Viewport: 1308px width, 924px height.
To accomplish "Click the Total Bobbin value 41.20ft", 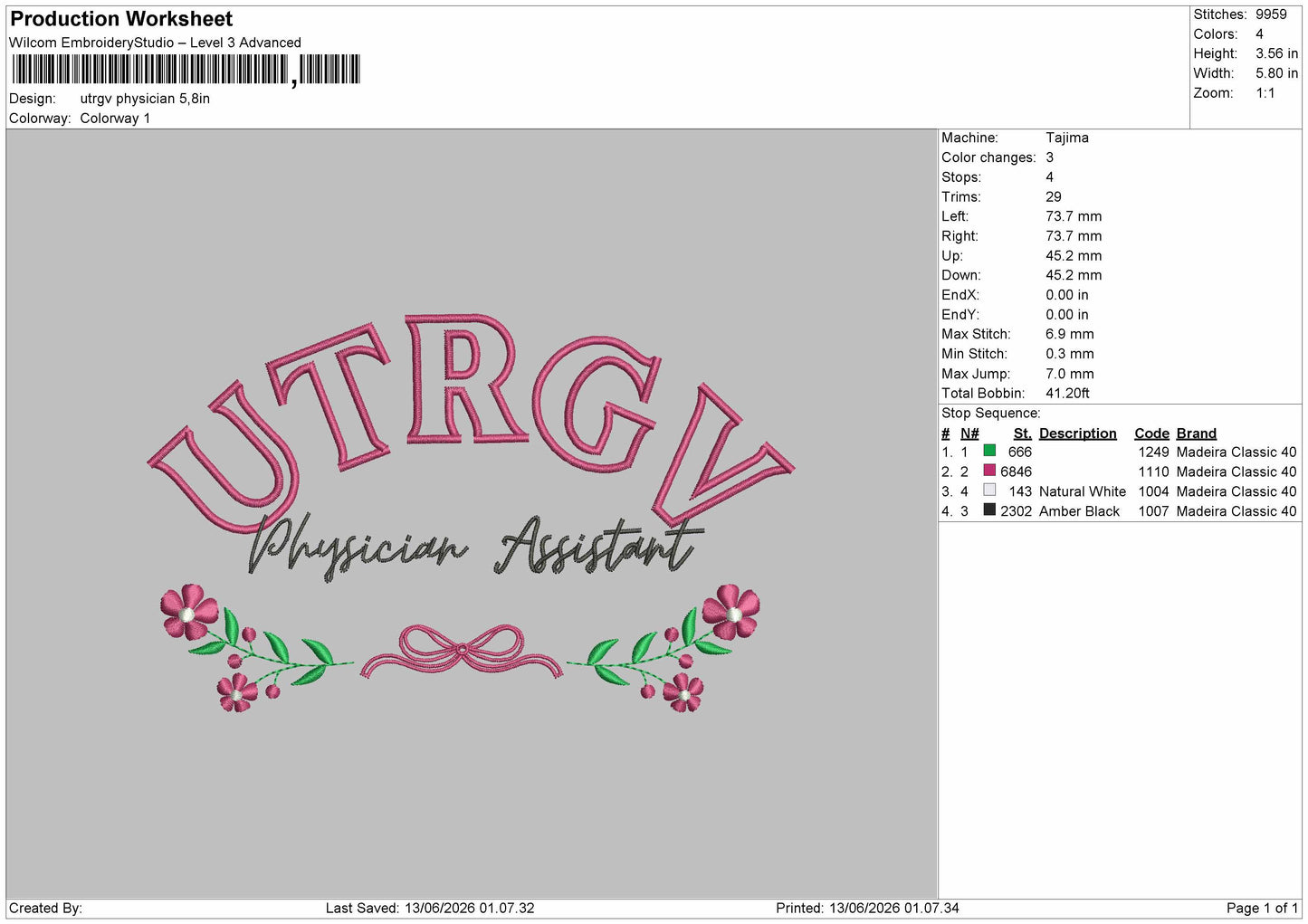I will pyautogui.click(x=1068, y=394).
